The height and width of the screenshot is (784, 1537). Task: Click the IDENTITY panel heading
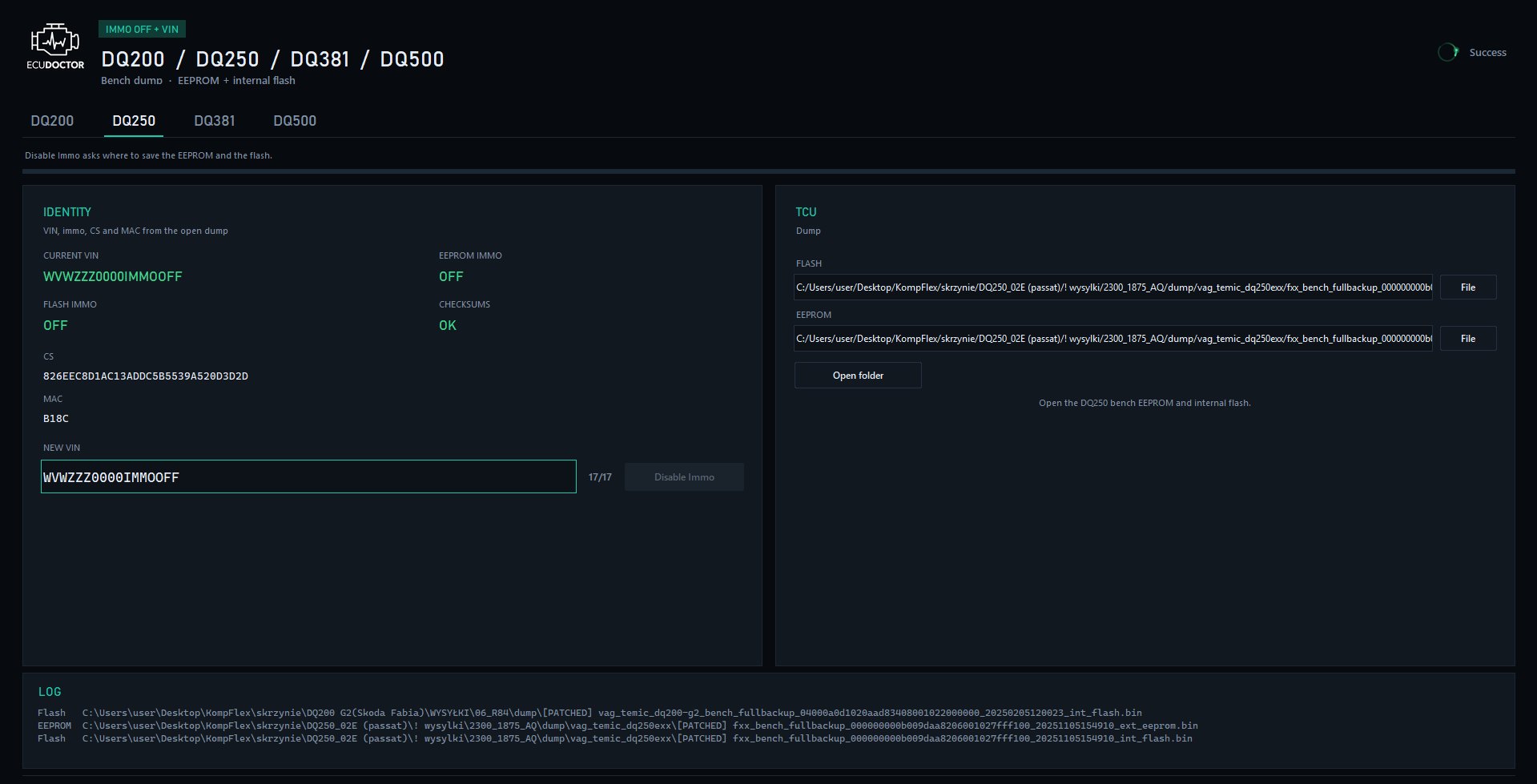click(67, 212)
